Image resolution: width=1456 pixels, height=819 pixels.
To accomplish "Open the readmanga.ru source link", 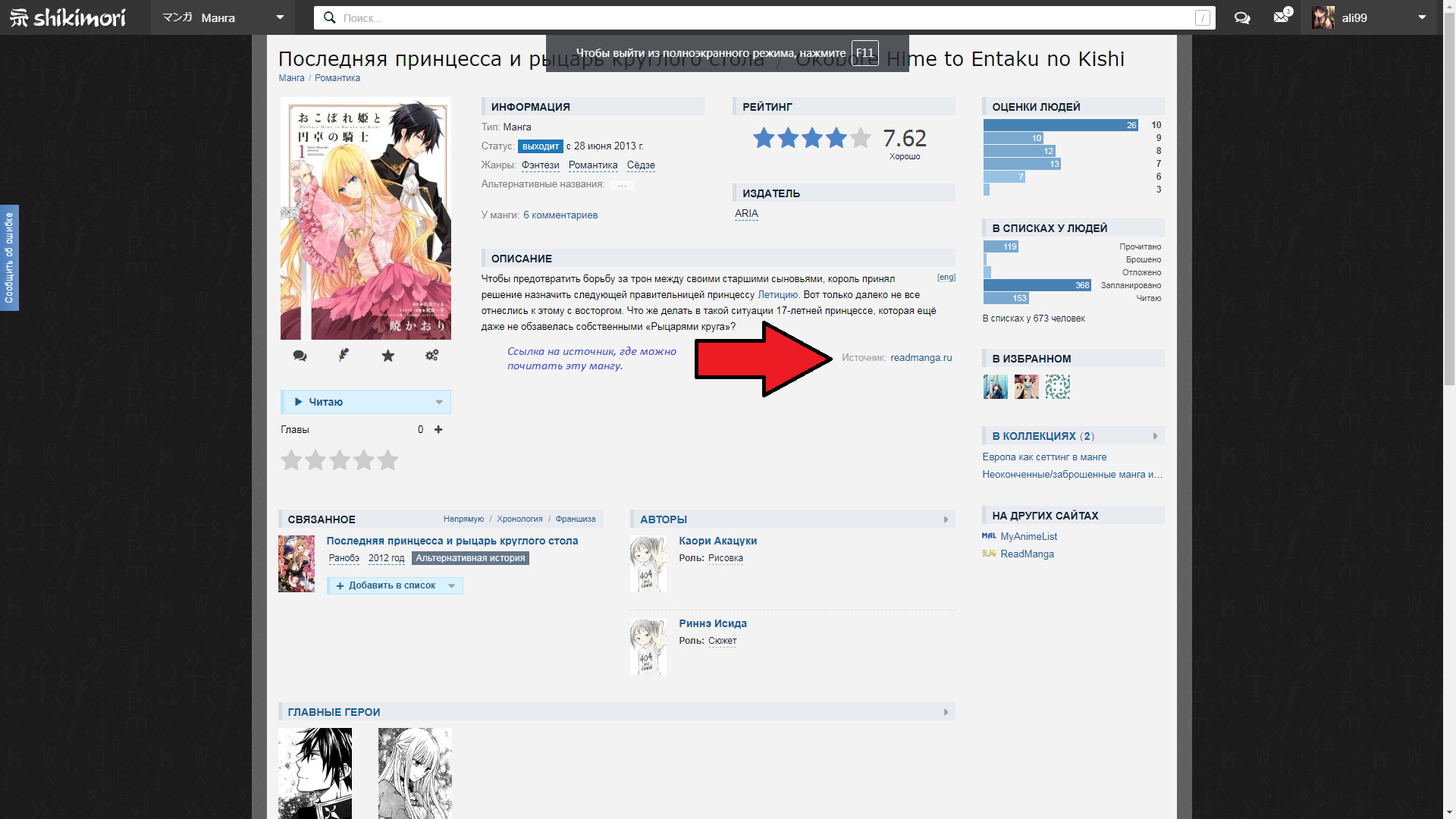I will (921, 357).
